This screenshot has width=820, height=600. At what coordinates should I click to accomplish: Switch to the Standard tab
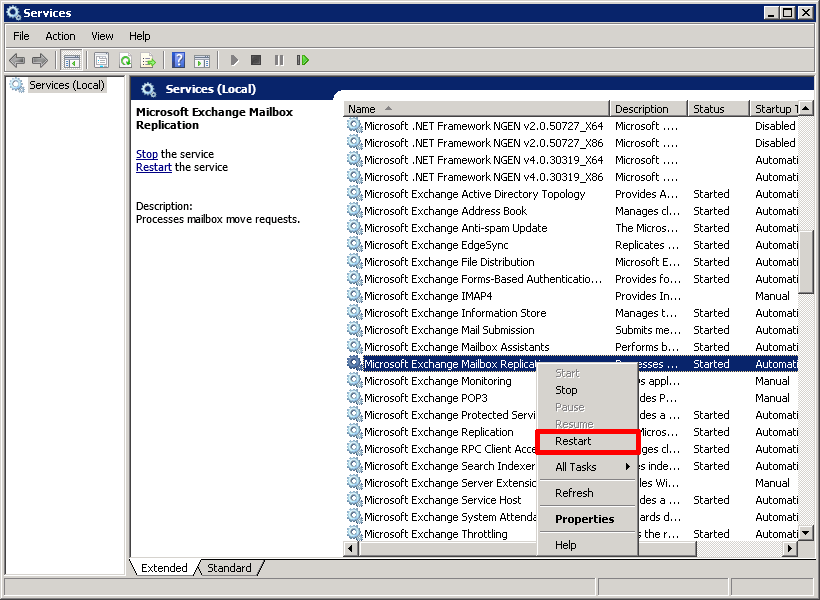[229, 568]
